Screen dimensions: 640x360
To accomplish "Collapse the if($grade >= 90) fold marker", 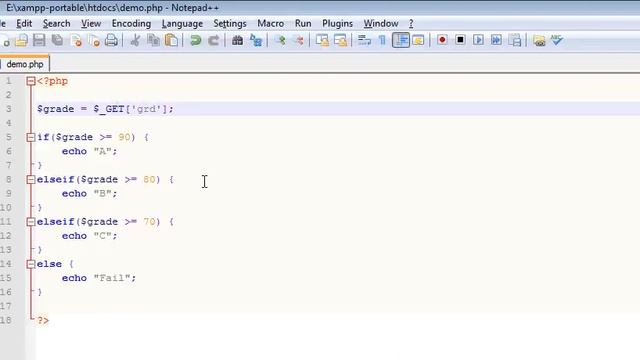I will 31,138.
